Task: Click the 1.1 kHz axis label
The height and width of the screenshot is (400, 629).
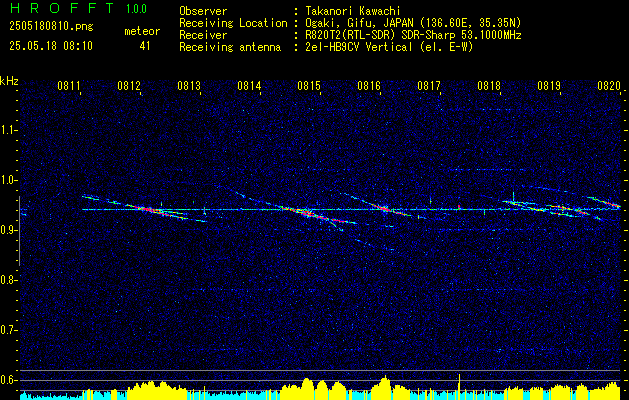Action: coord(9,130)
